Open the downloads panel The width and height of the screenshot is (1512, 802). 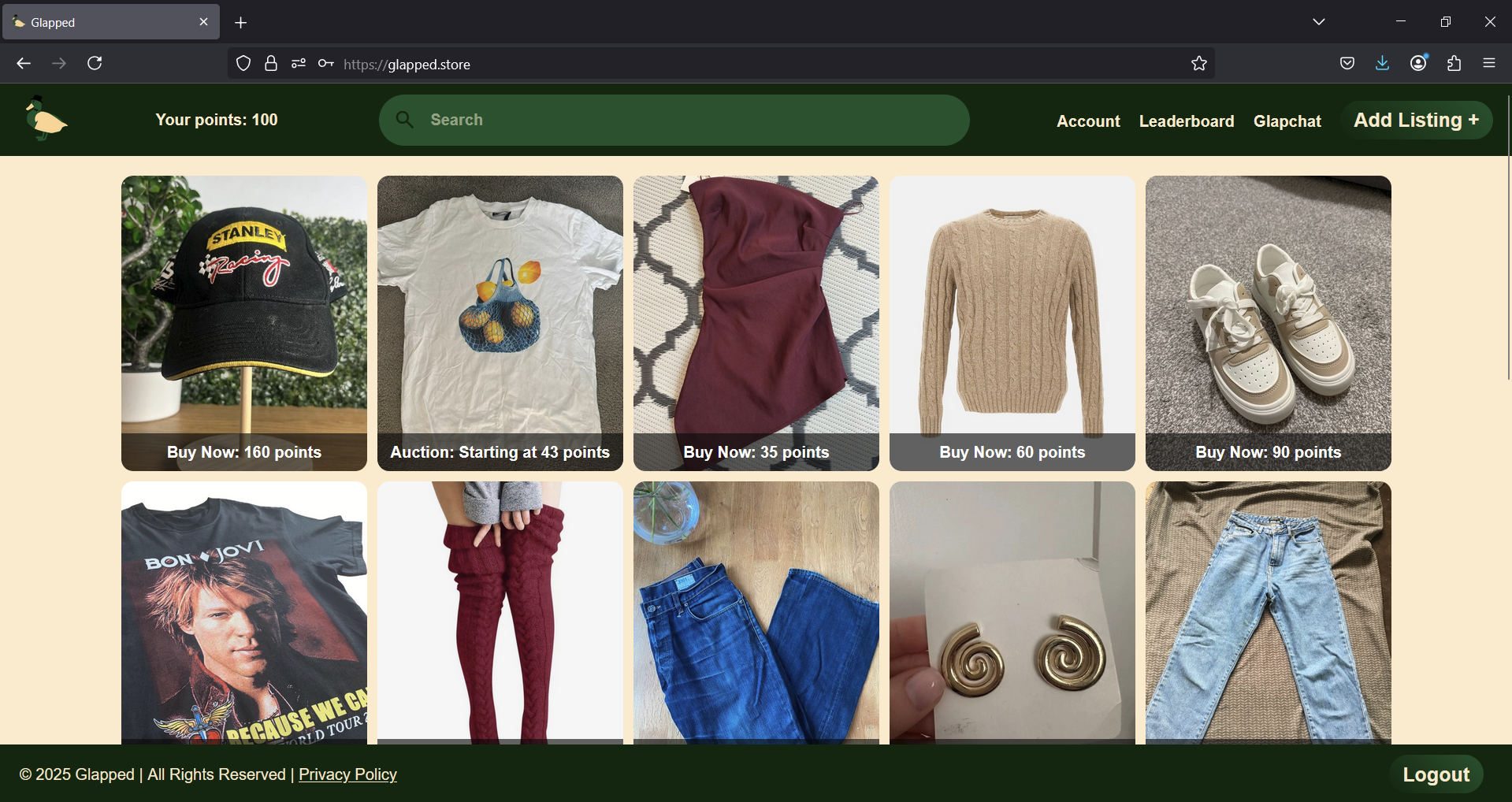(x=1382, y=63)
